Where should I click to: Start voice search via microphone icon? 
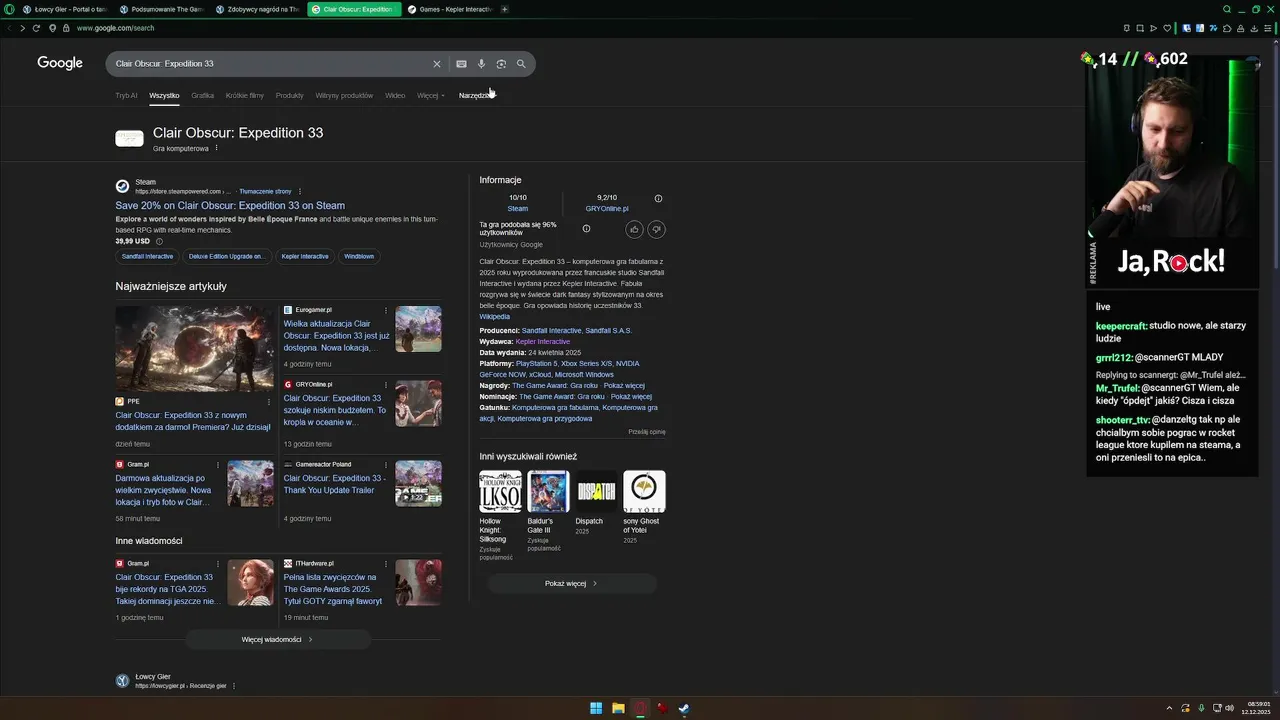coord(481,64)
